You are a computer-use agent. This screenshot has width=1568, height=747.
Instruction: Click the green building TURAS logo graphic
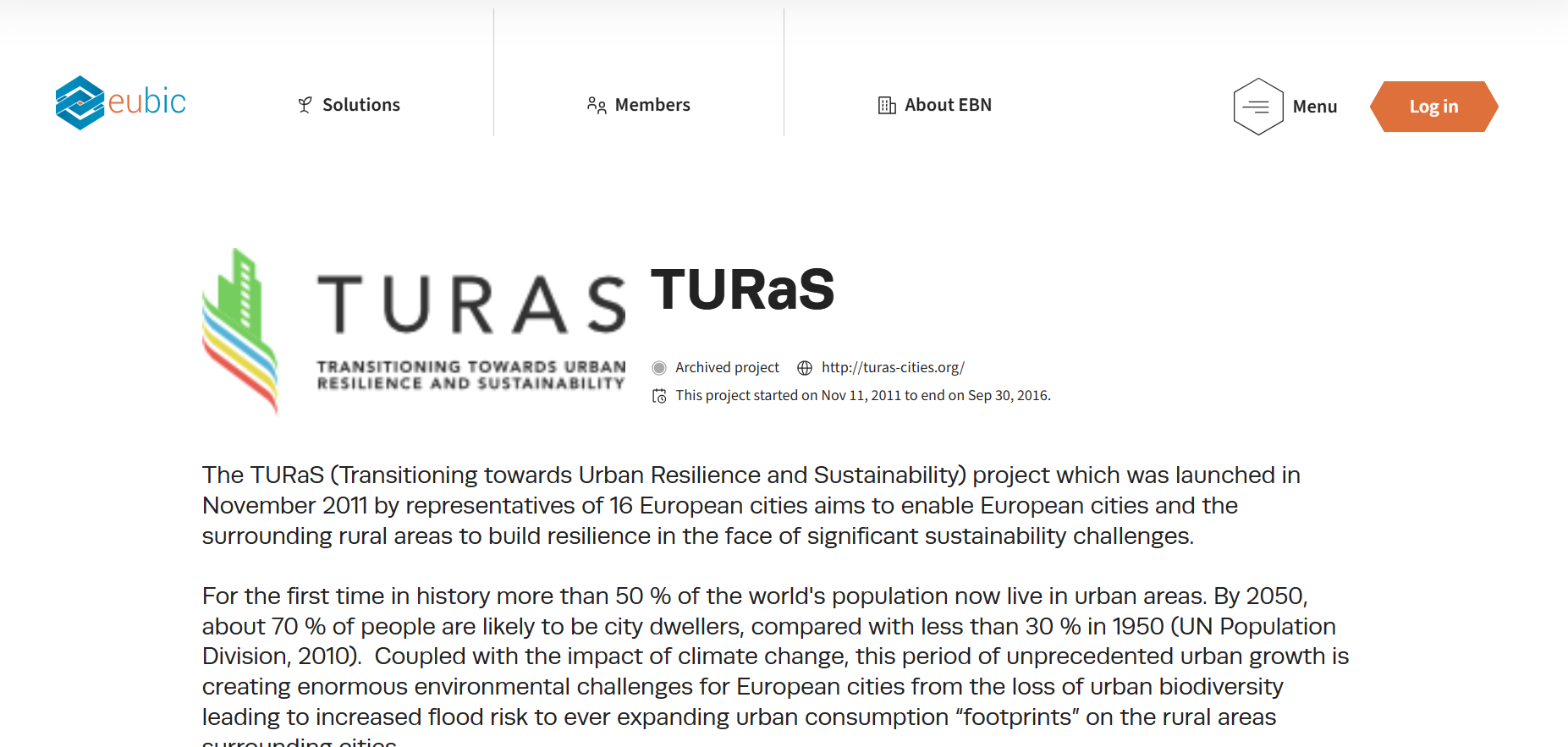(240, 330)
